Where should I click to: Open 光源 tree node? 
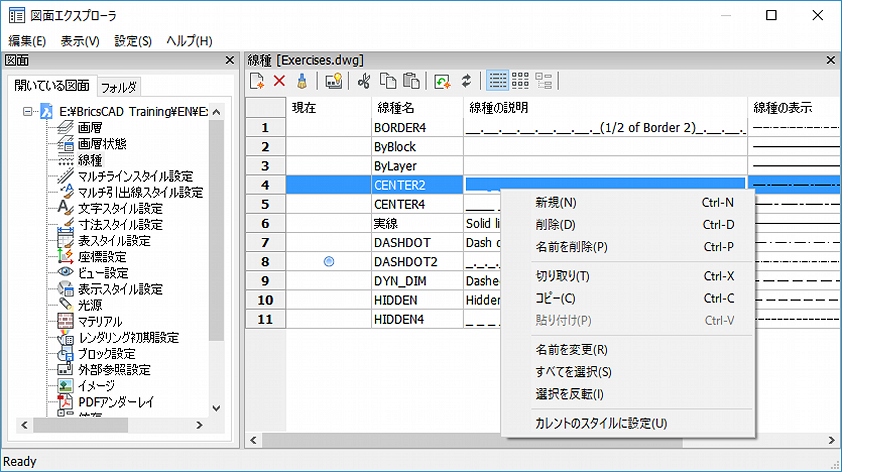click(90, 306)
